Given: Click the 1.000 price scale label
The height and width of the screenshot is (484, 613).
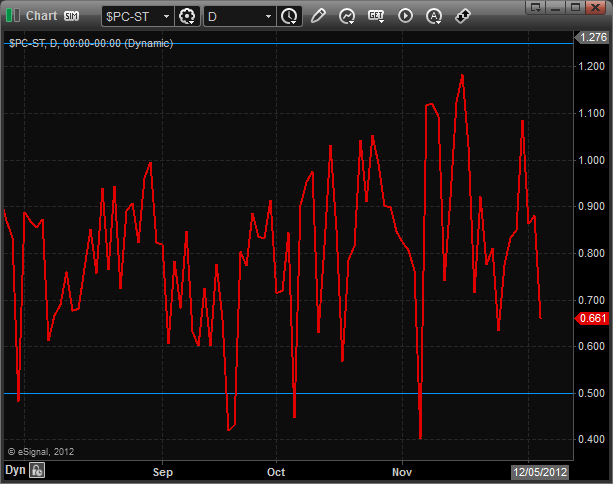Looking at the screenshot, I should pos(591,160).
